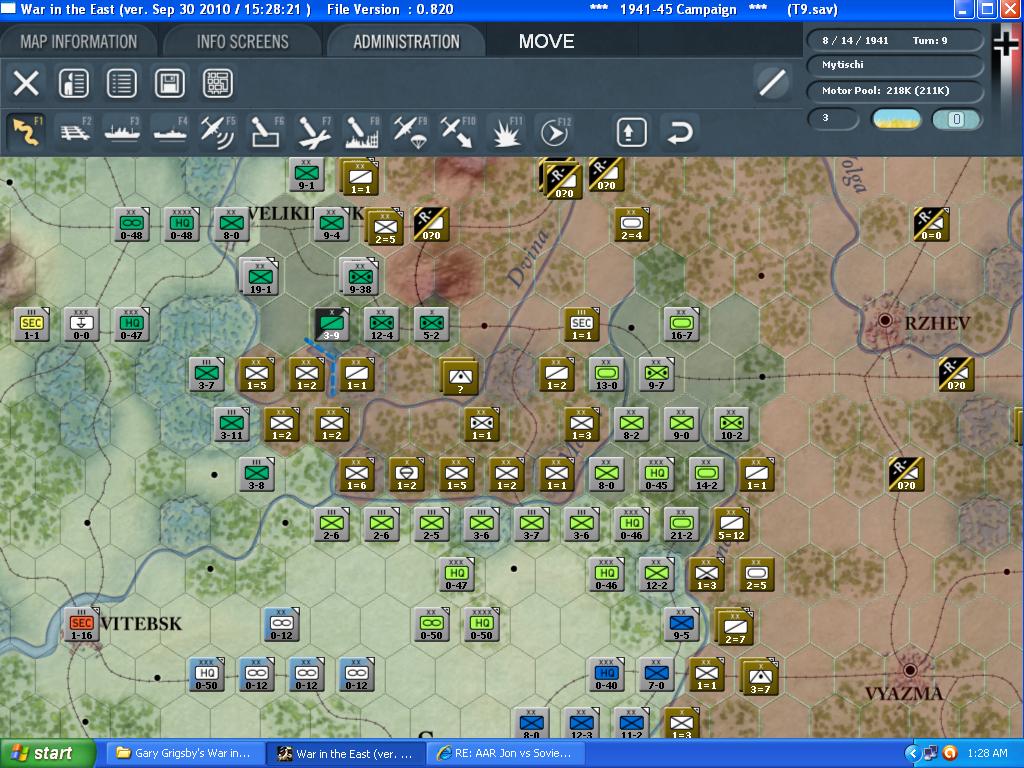Select the German unit 12-4
This screenshot has width=1024, height=768.
coord(381,325)
